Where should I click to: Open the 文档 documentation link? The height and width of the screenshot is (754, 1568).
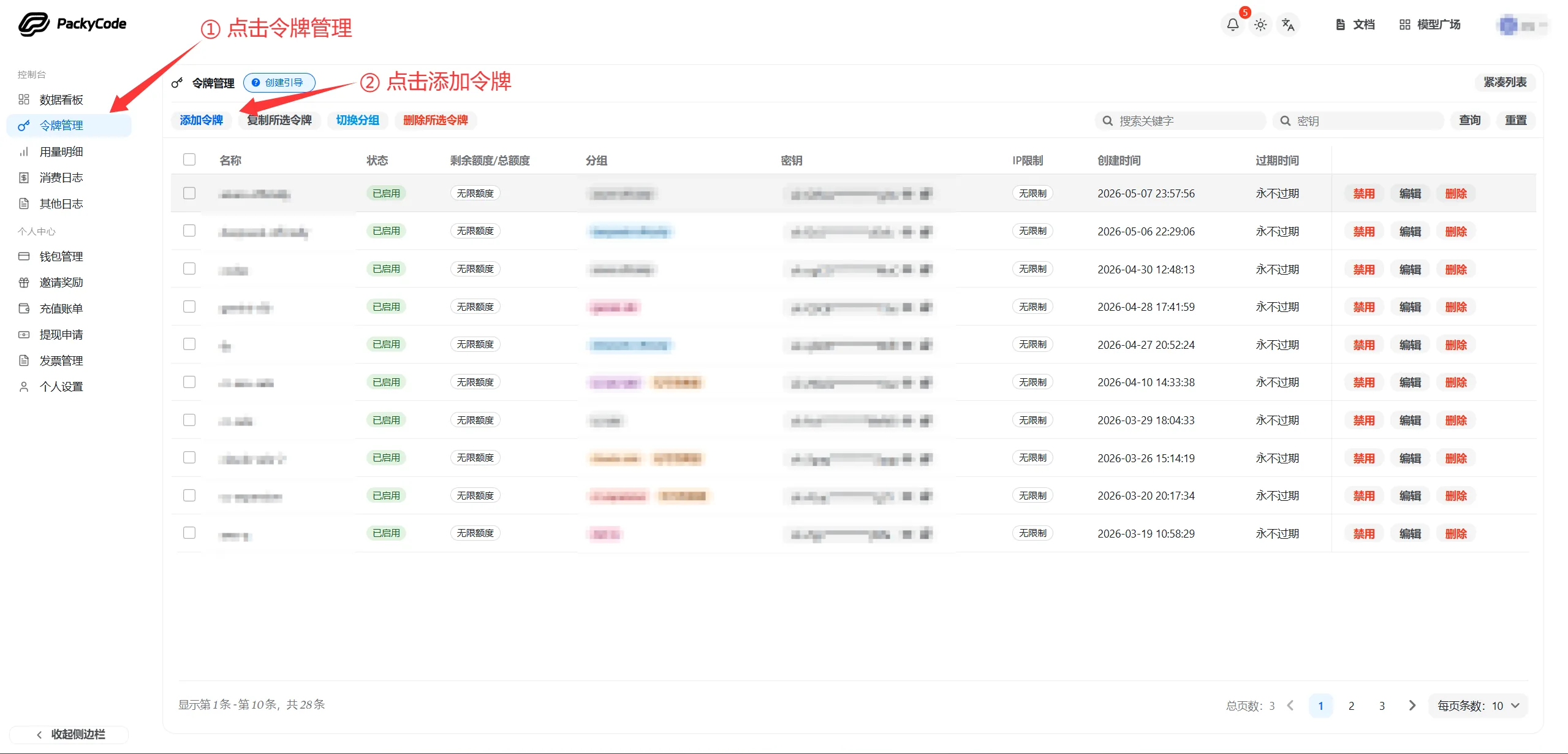[1355, 25]
